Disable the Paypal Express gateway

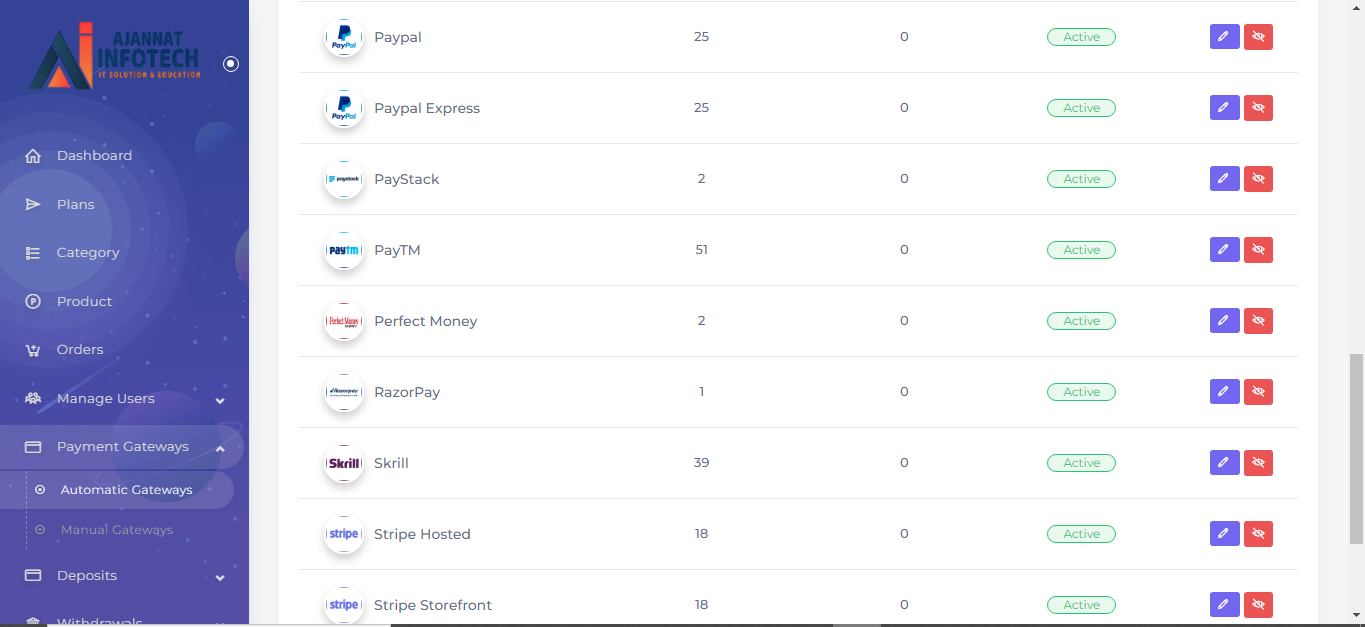click(x=1258, y=108)
